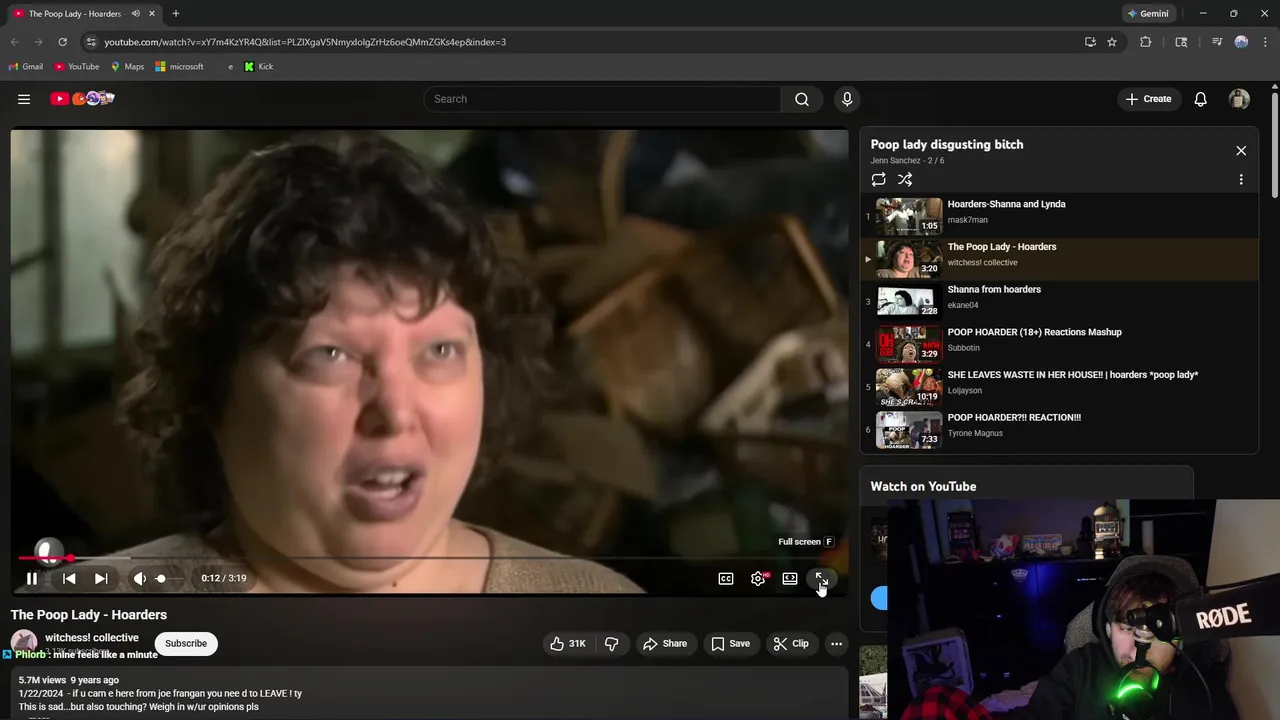
Task: Click the tab audio playing speaker icon
Action: coord(135,14)
